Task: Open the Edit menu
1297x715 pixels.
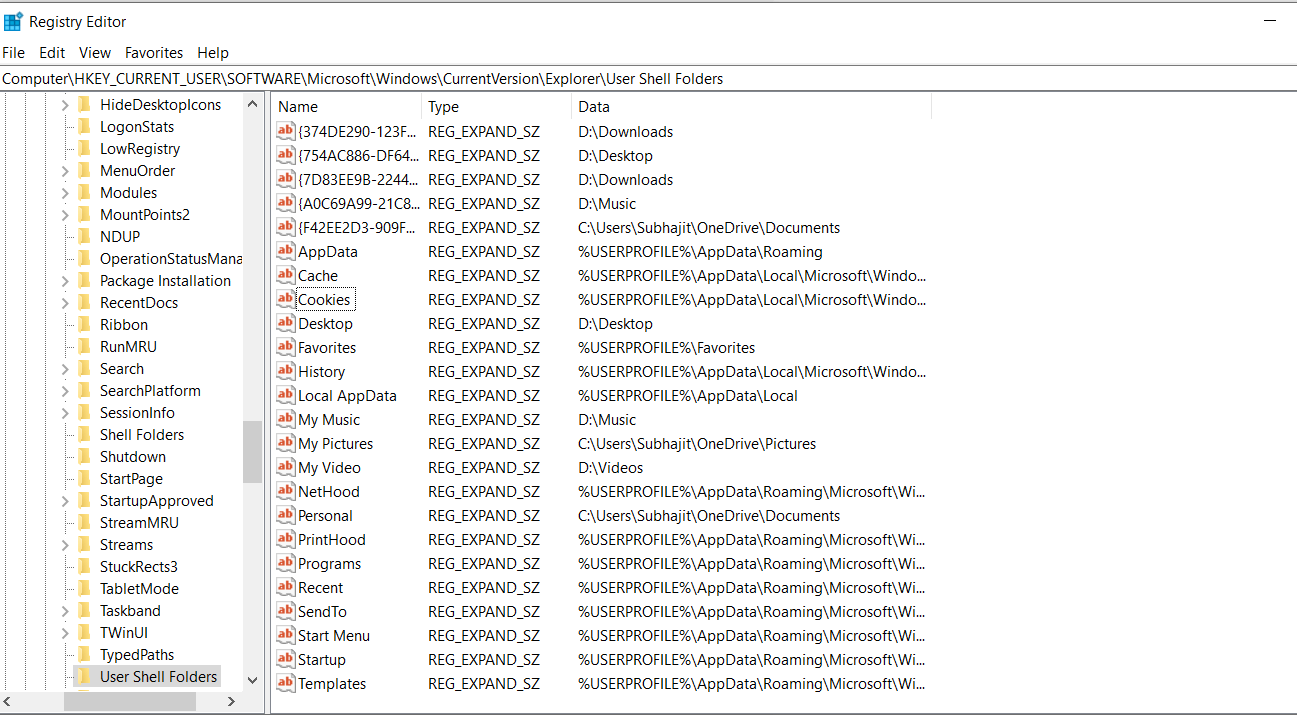Action: pos(52,53)
